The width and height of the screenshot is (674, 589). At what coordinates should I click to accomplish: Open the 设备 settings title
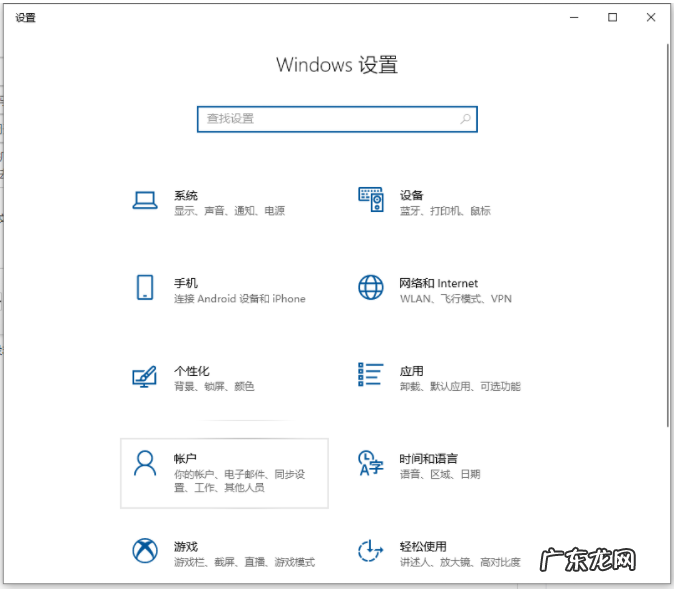(411, 196)
